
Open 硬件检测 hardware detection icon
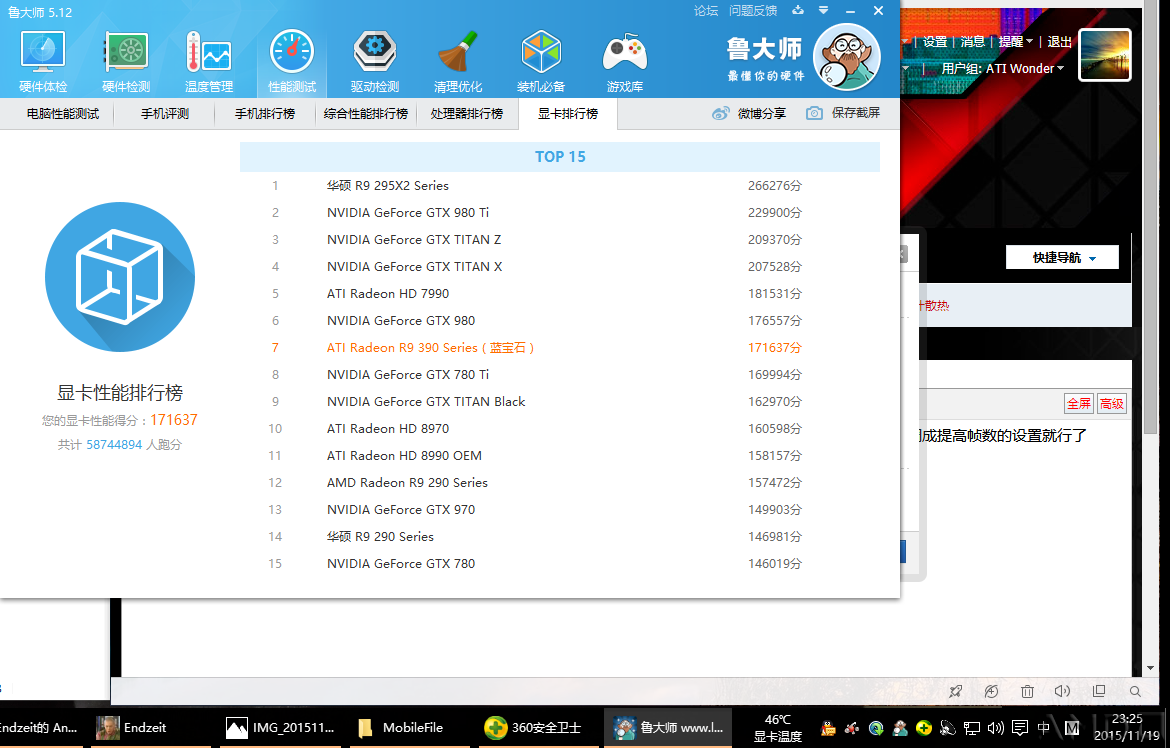pyautogui.click(x=126, y=62)
